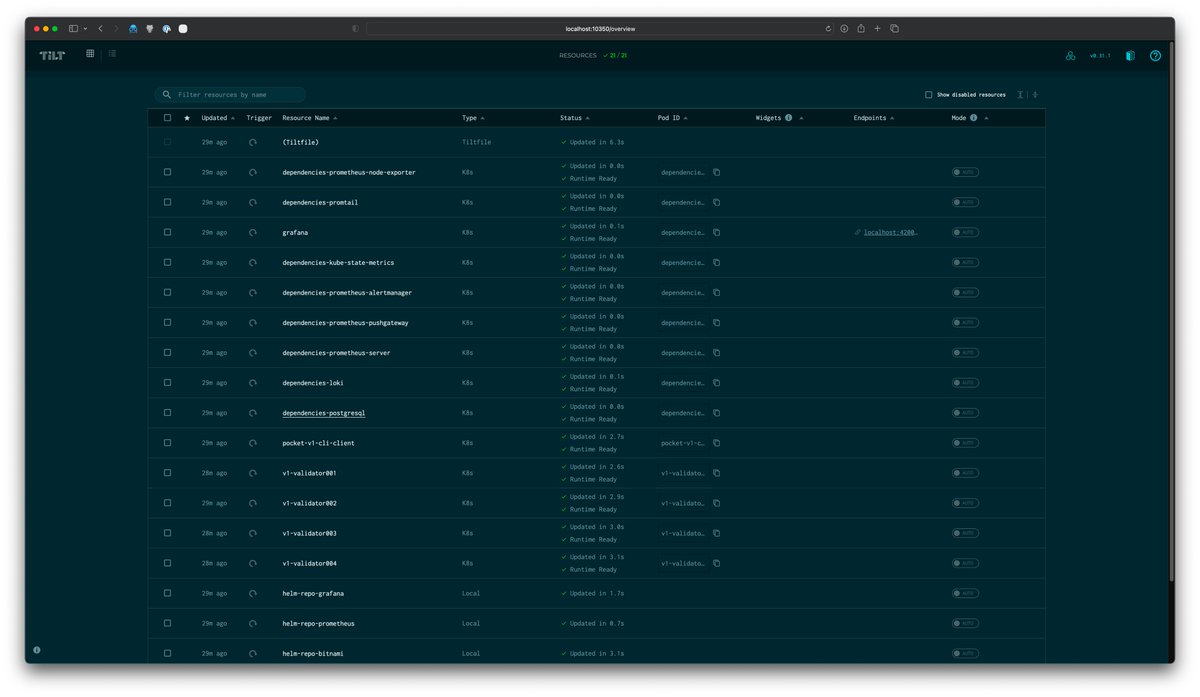This screenshot has width=1200, height=697.
Task: Open the dependencies-postgresql resource
Action: pyautogui.click(x=322, y=412)
